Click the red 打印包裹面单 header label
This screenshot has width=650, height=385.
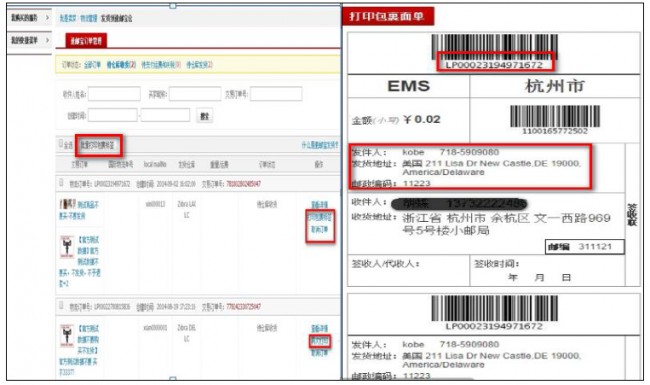(388, 16)
